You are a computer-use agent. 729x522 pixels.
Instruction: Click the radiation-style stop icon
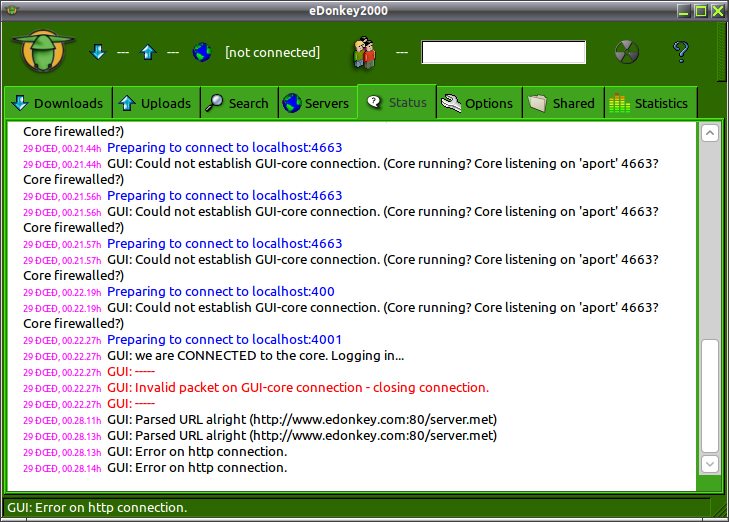(x=627, y=52)
